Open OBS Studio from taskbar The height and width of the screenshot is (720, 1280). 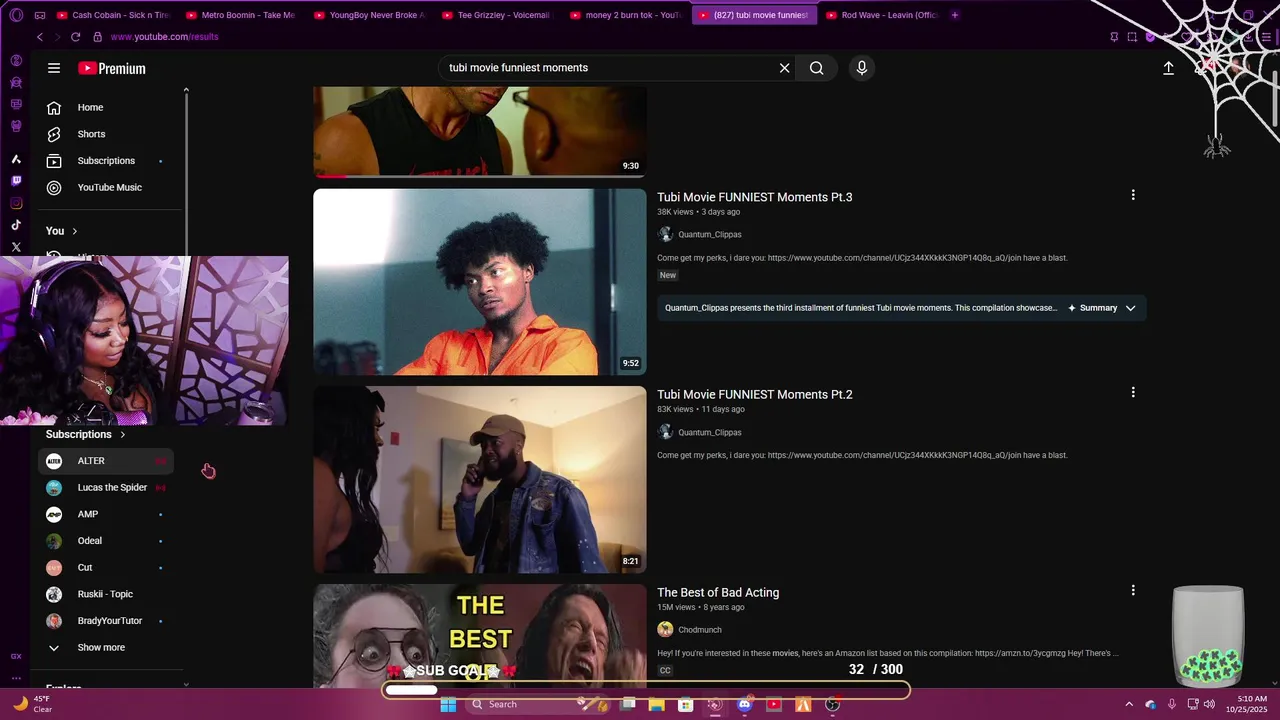pos(832,704)
